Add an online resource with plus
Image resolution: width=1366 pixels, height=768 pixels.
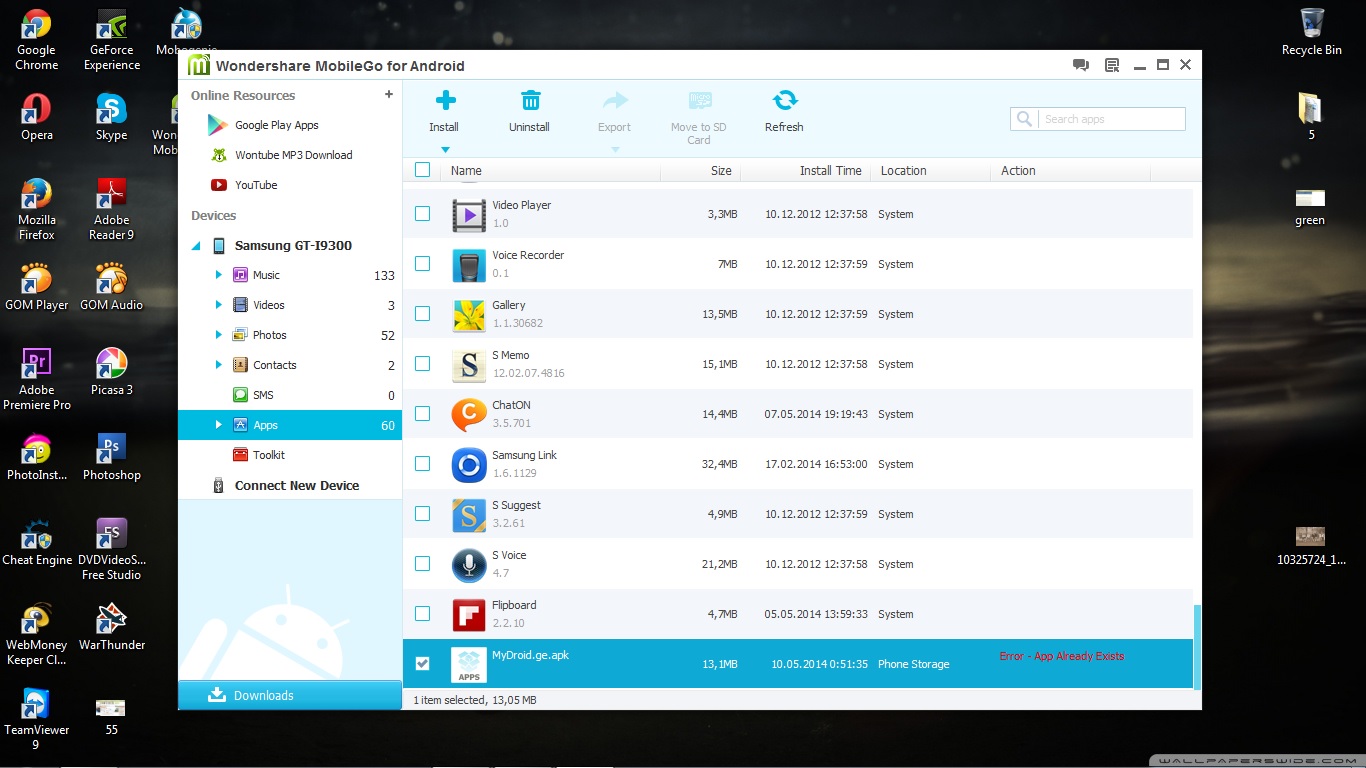point(389,95)
